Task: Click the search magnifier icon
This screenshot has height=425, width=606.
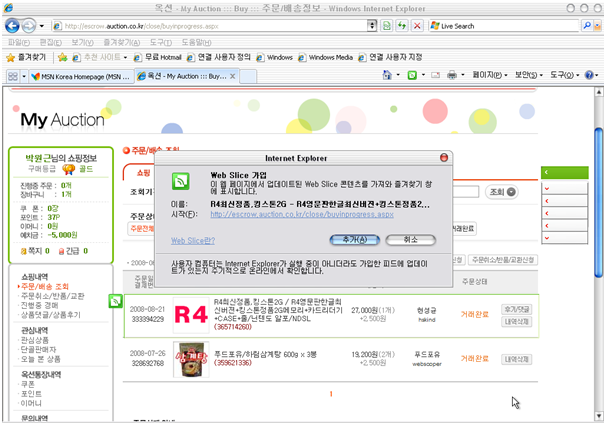Action: [587, 26]
